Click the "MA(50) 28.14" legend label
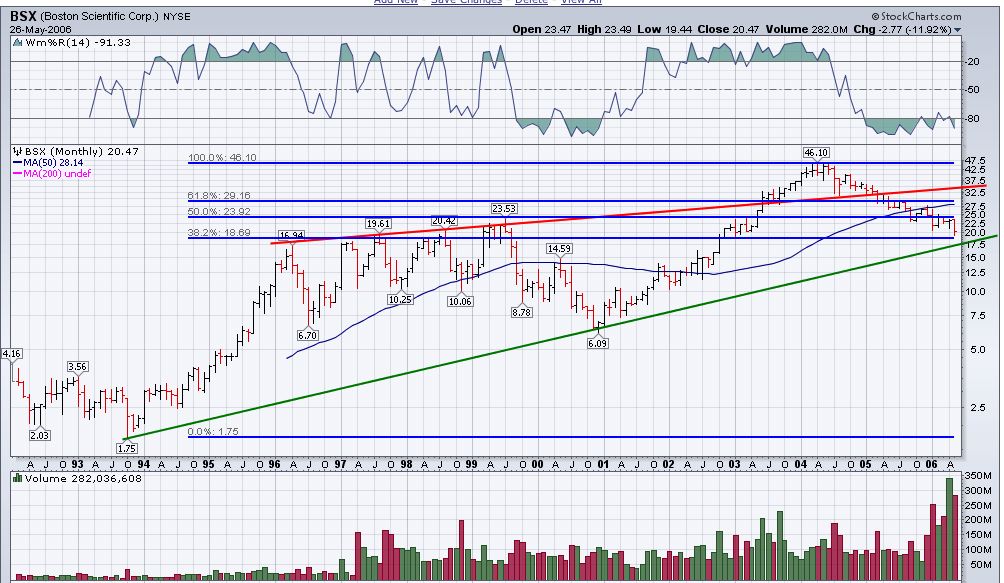This screenshot has height=583, width=1004. point(53,163)
